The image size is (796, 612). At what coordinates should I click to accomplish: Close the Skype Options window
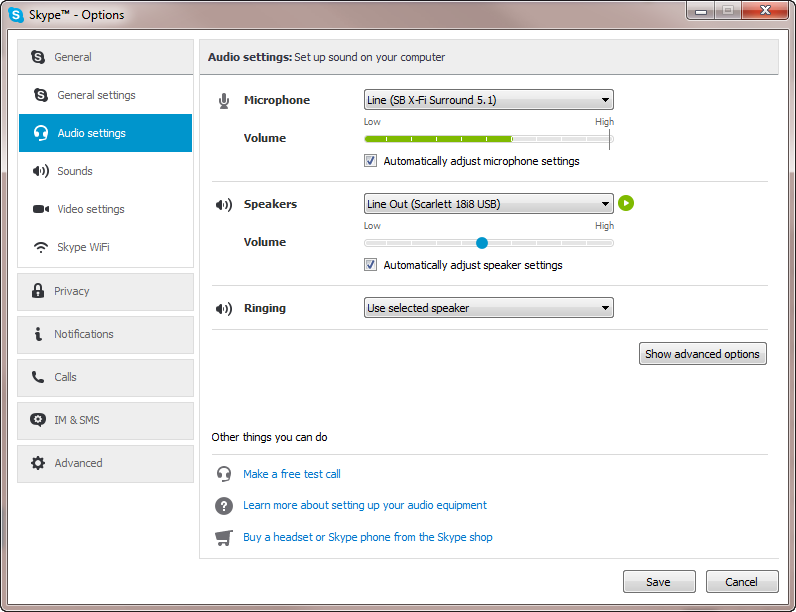(x=766, y=11)
